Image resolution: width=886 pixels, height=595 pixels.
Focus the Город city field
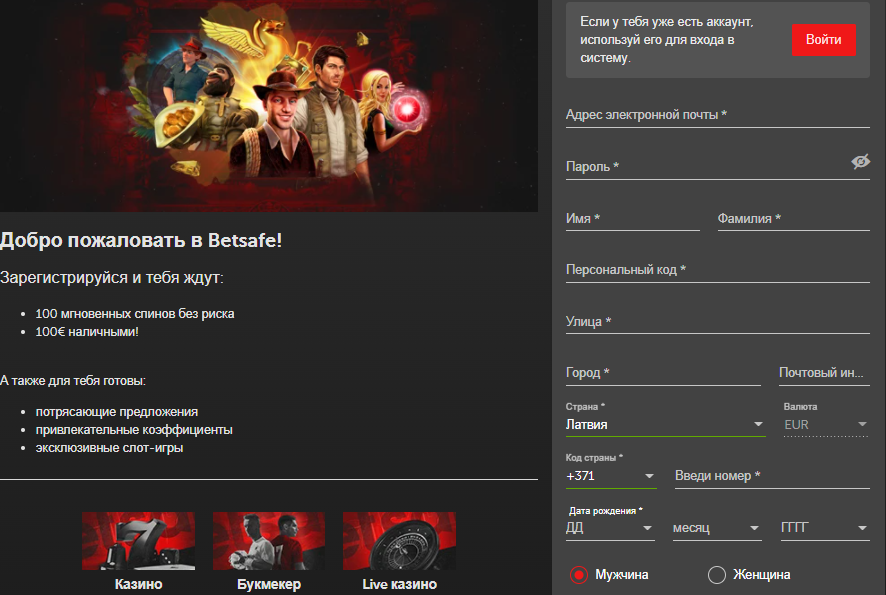[x=663, y=373]
